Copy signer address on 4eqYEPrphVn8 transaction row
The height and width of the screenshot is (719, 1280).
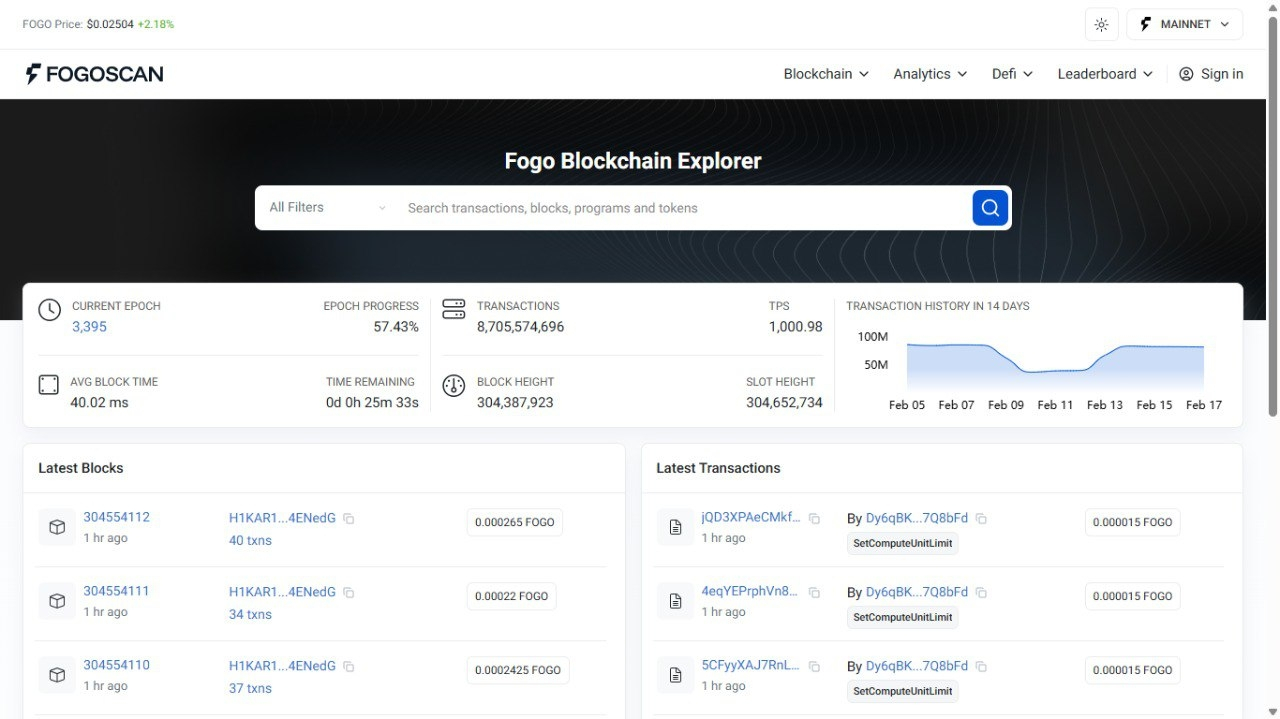point(981,593)
